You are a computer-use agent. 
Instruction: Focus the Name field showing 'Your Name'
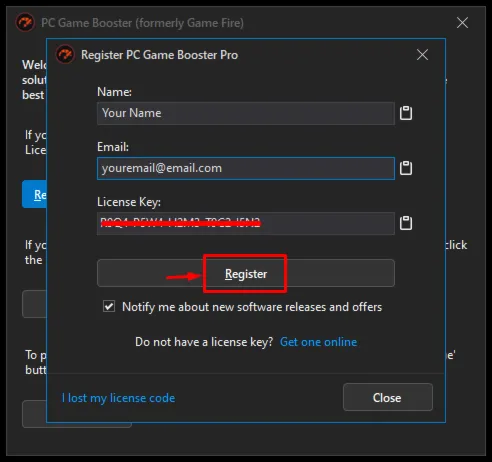[x=246, y=113]
